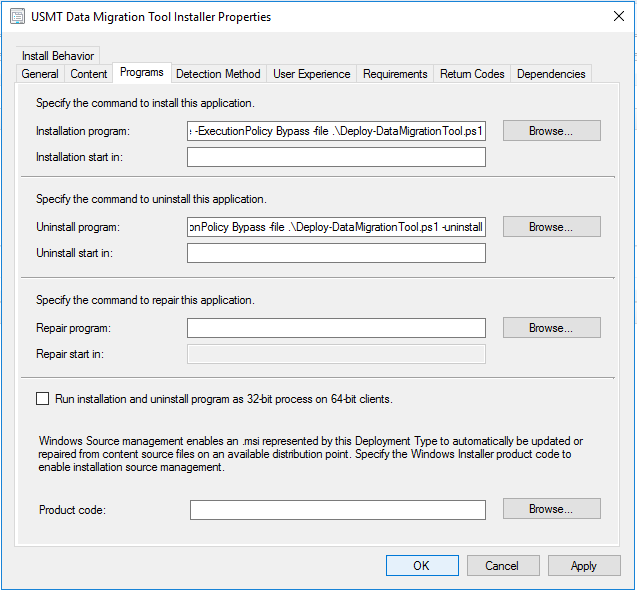This screenshot has width=637, height=594.
Task: Apply the program settings
Action: [584, 566]
